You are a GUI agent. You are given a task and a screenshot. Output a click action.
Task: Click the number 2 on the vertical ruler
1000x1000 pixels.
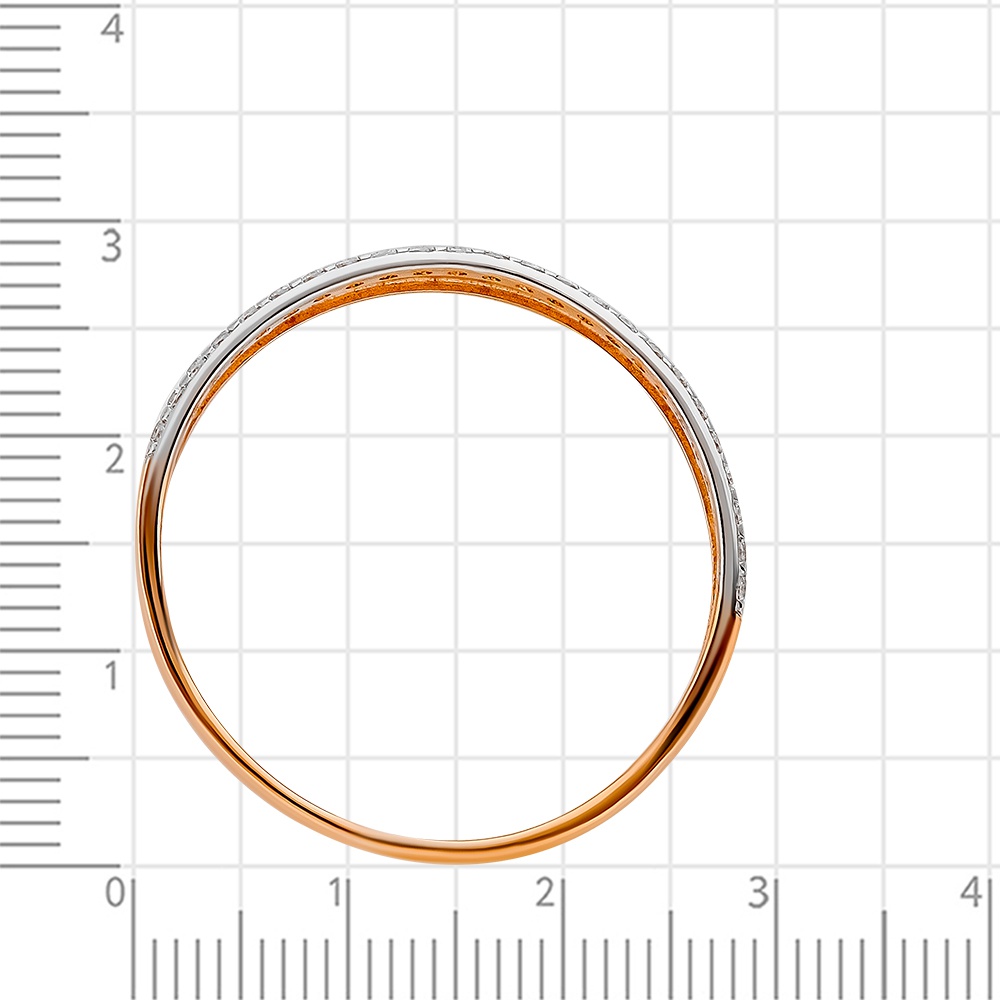pos(112,460)
